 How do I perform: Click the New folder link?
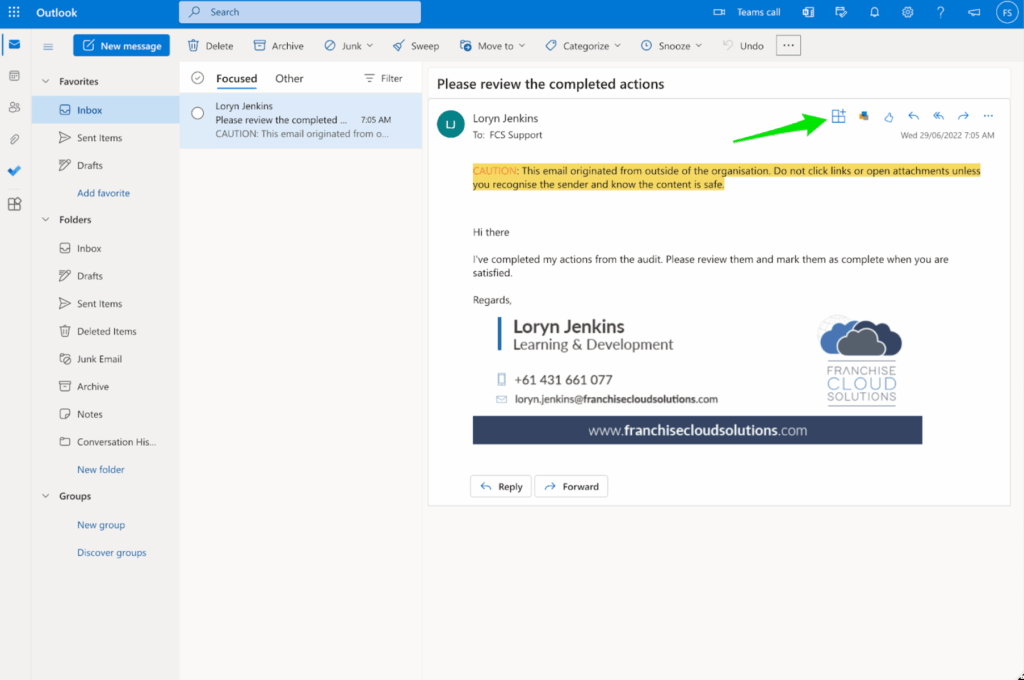101,470
